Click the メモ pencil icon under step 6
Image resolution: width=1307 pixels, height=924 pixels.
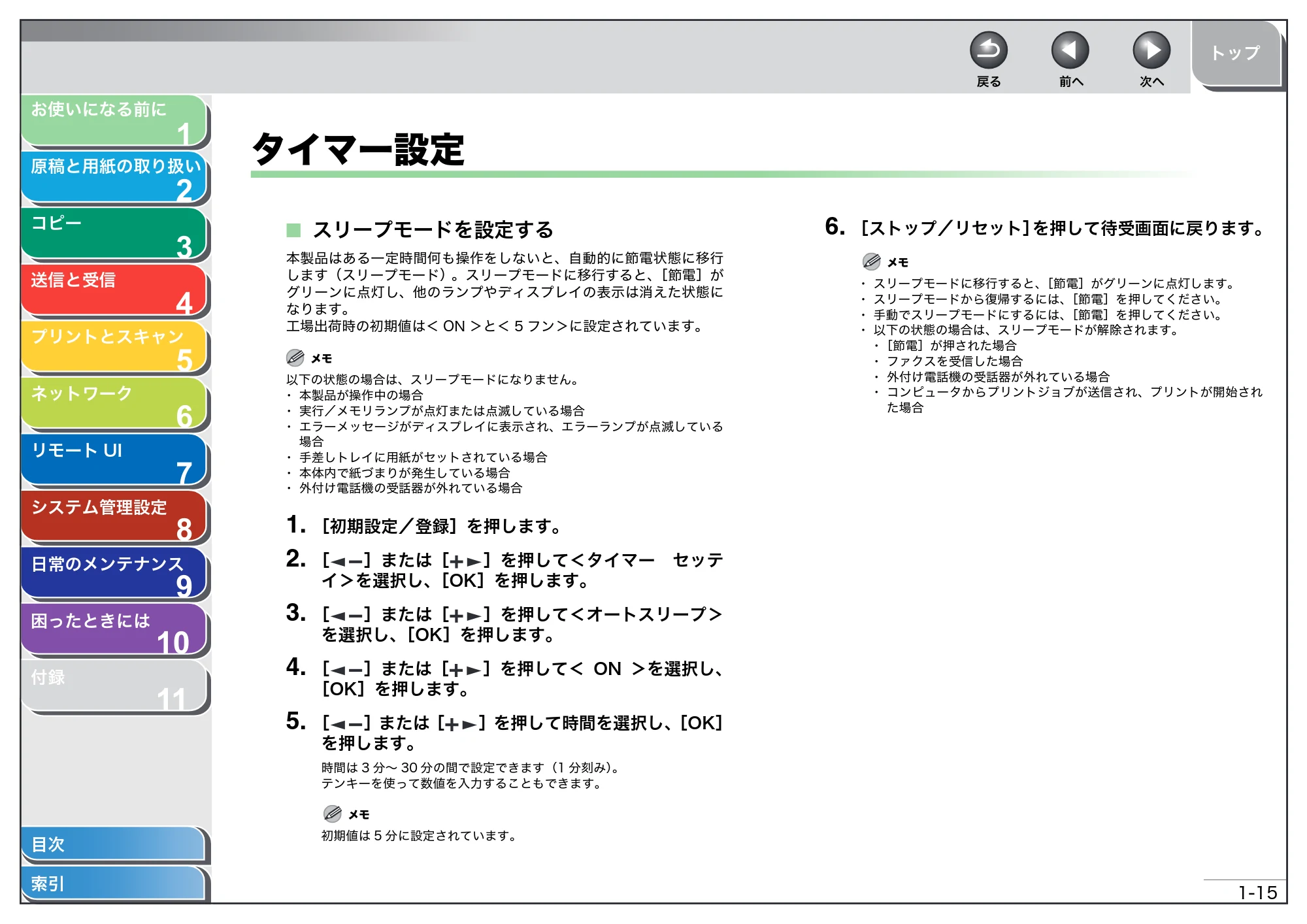coord(872,261)
